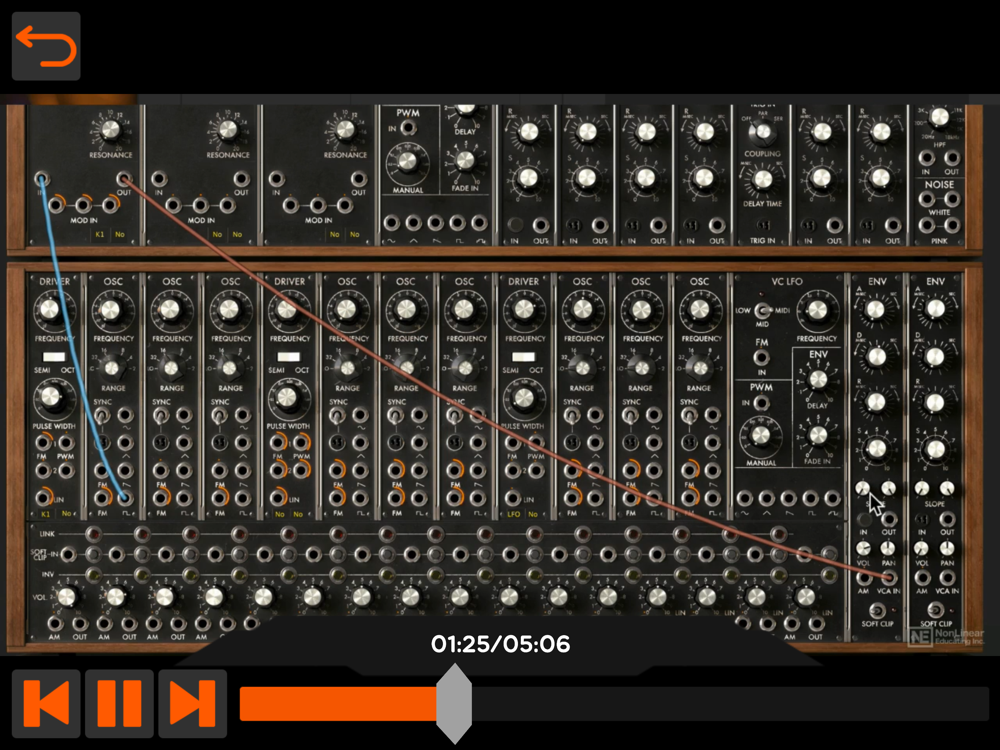The height and width of the screenshot is (750, 1000).
Task: Skip to the next video
Action: (193, 703)
